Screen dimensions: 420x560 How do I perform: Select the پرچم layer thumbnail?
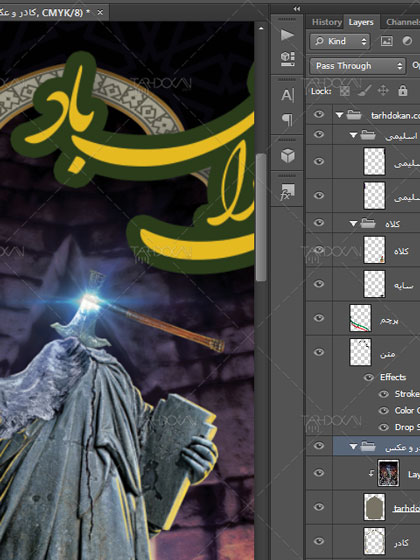click(360, 318)
